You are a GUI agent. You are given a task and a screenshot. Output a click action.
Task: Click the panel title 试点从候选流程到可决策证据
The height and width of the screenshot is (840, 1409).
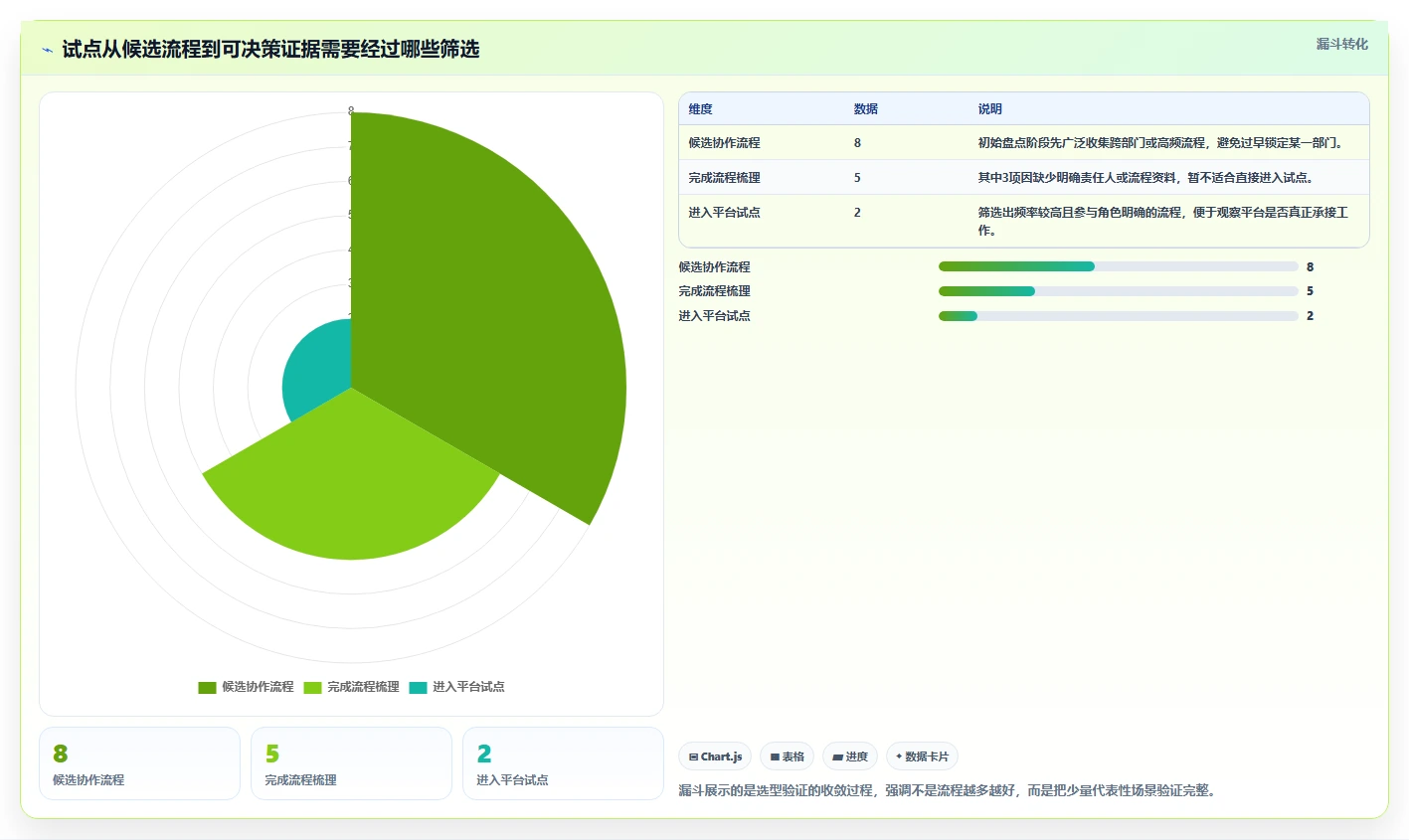click(x=270, y=50)
